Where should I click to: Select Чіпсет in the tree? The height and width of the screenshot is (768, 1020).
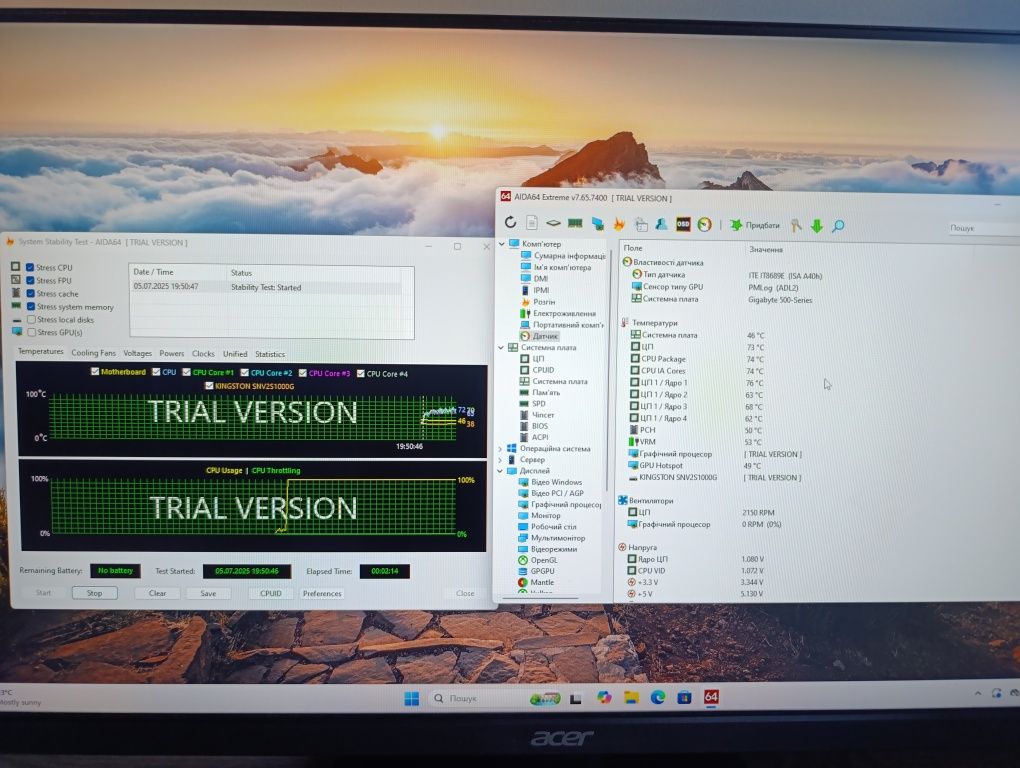pos(537,415)
